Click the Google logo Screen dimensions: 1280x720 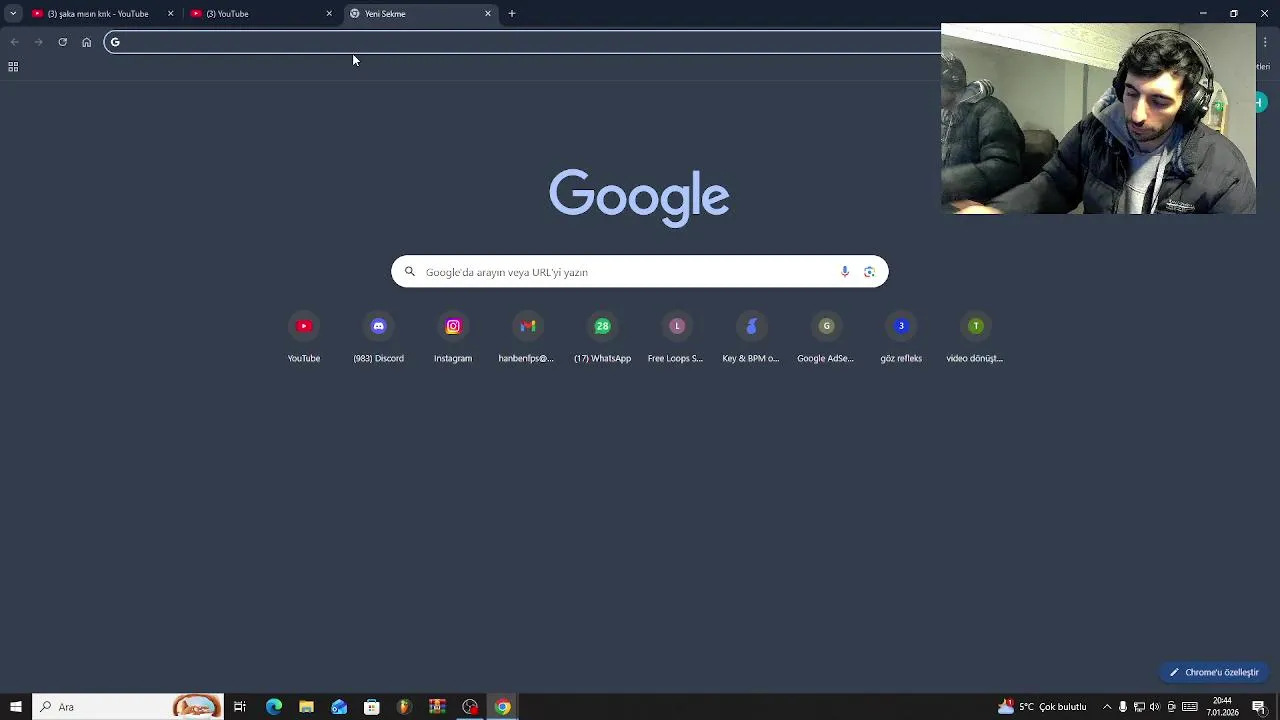pos(639,197)
